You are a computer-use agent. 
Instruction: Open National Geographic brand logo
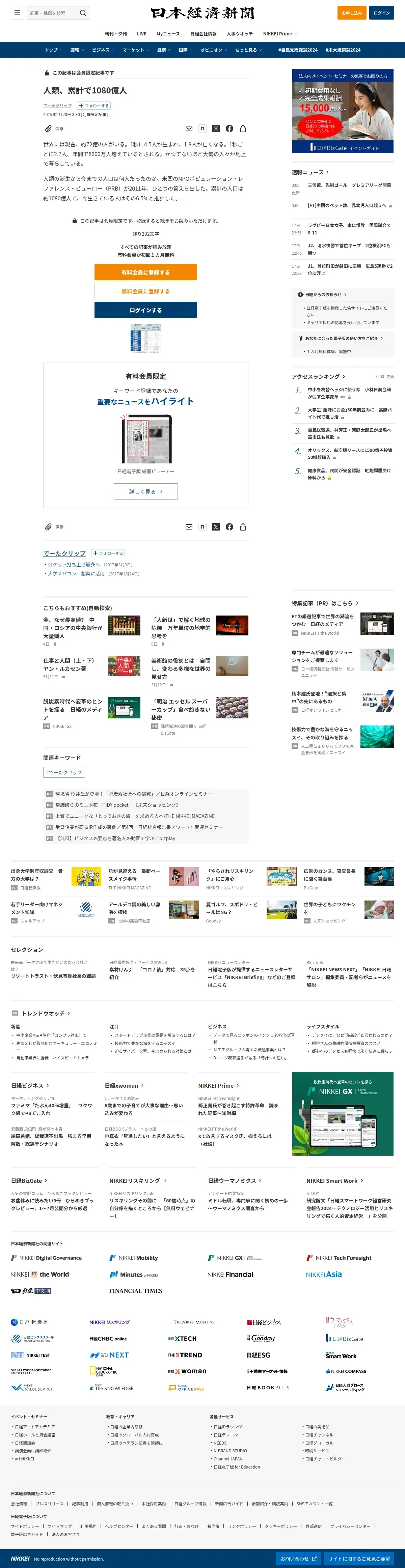point(104,1371)
